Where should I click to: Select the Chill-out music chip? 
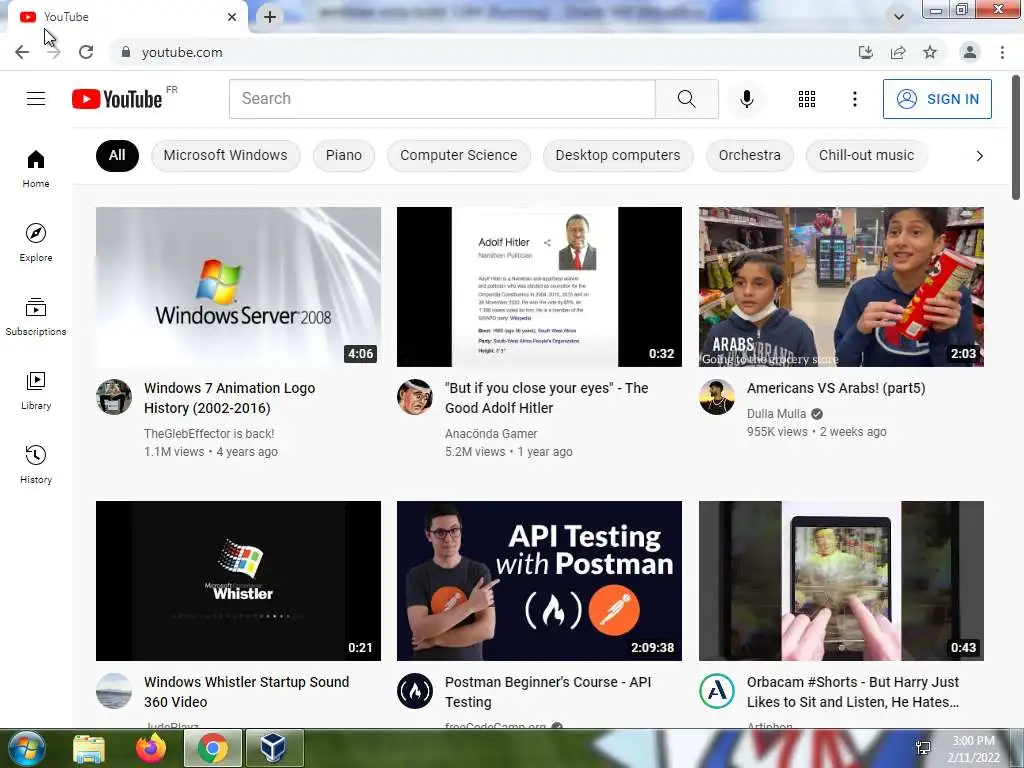click(x=866, y=155)
